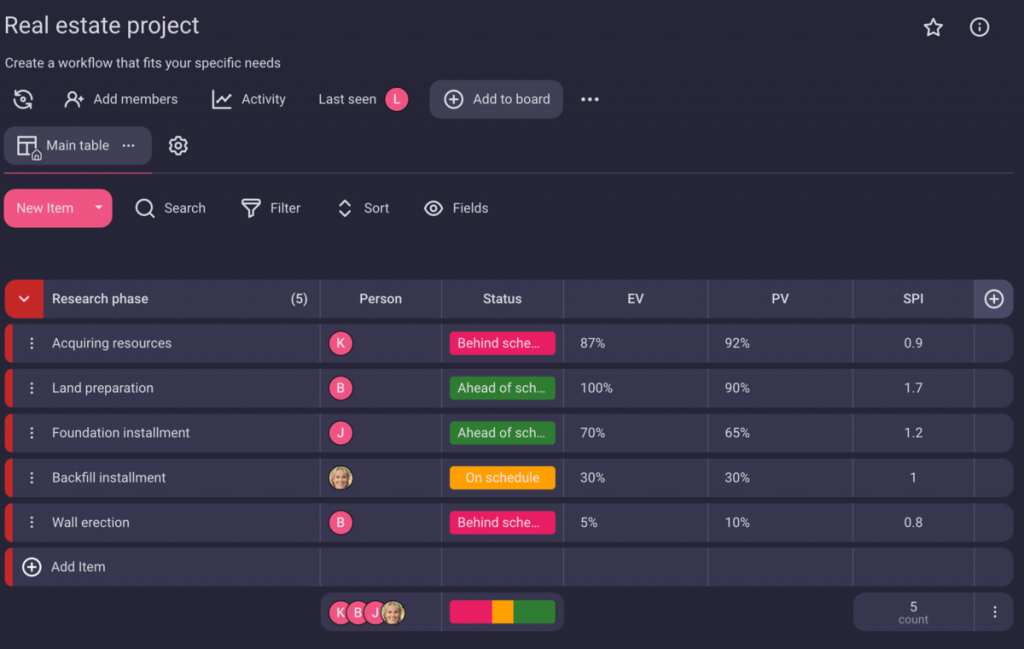Open the board info icon
The height and width of the screenshot is (649, 1024).
pos(980,28)
